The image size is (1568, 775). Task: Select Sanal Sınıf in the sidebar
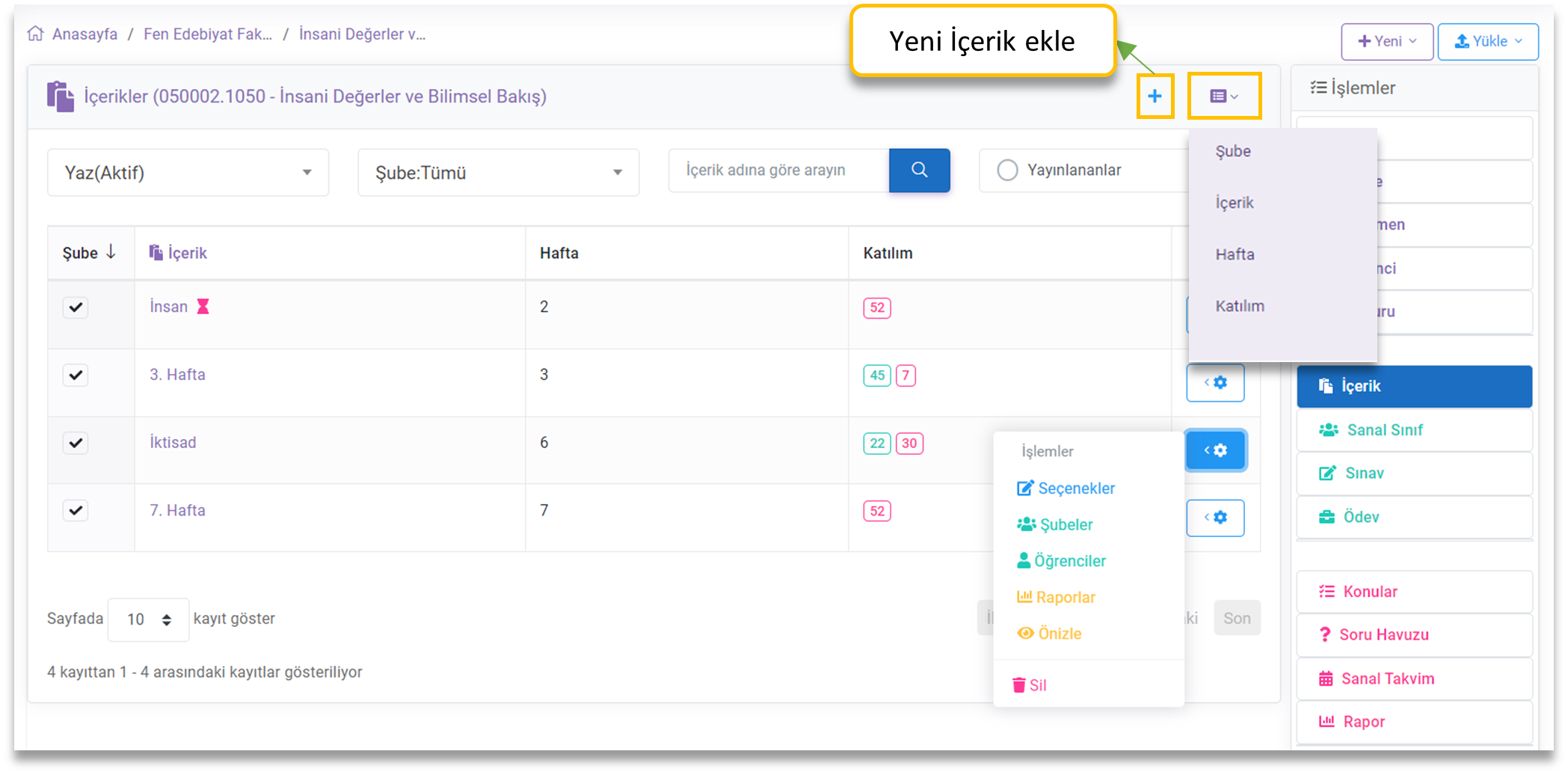[1384, 430]
